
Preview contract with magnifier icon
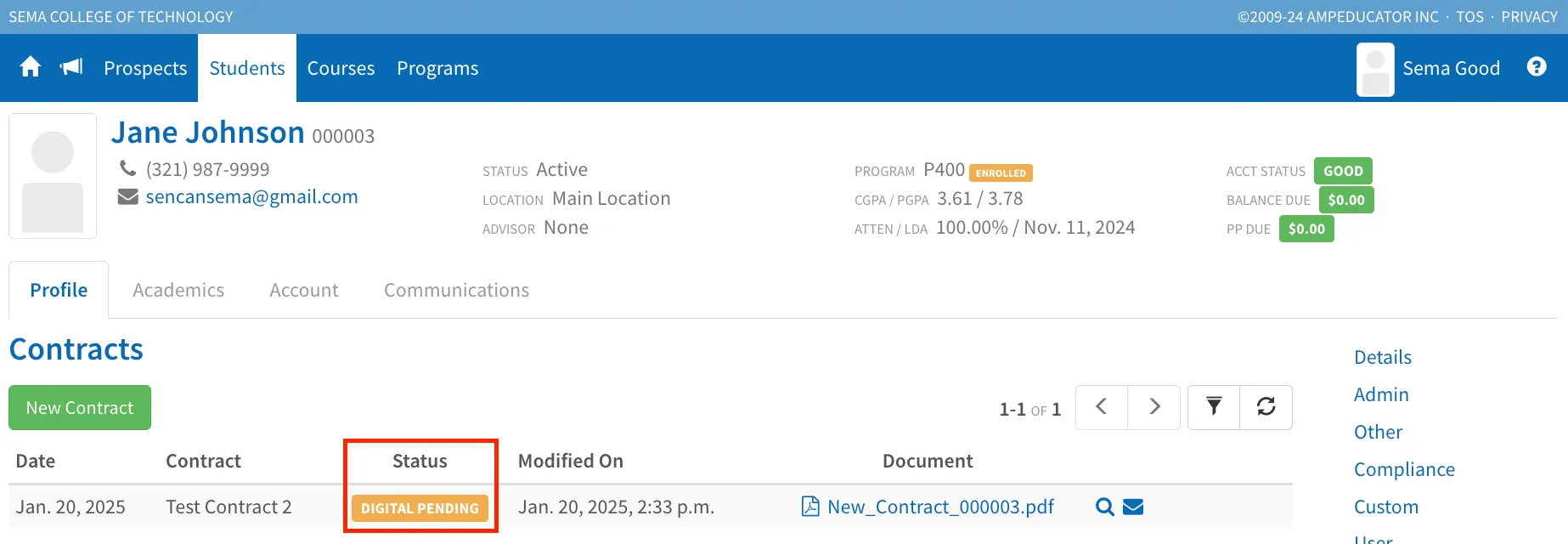(x=1104, y=507)
